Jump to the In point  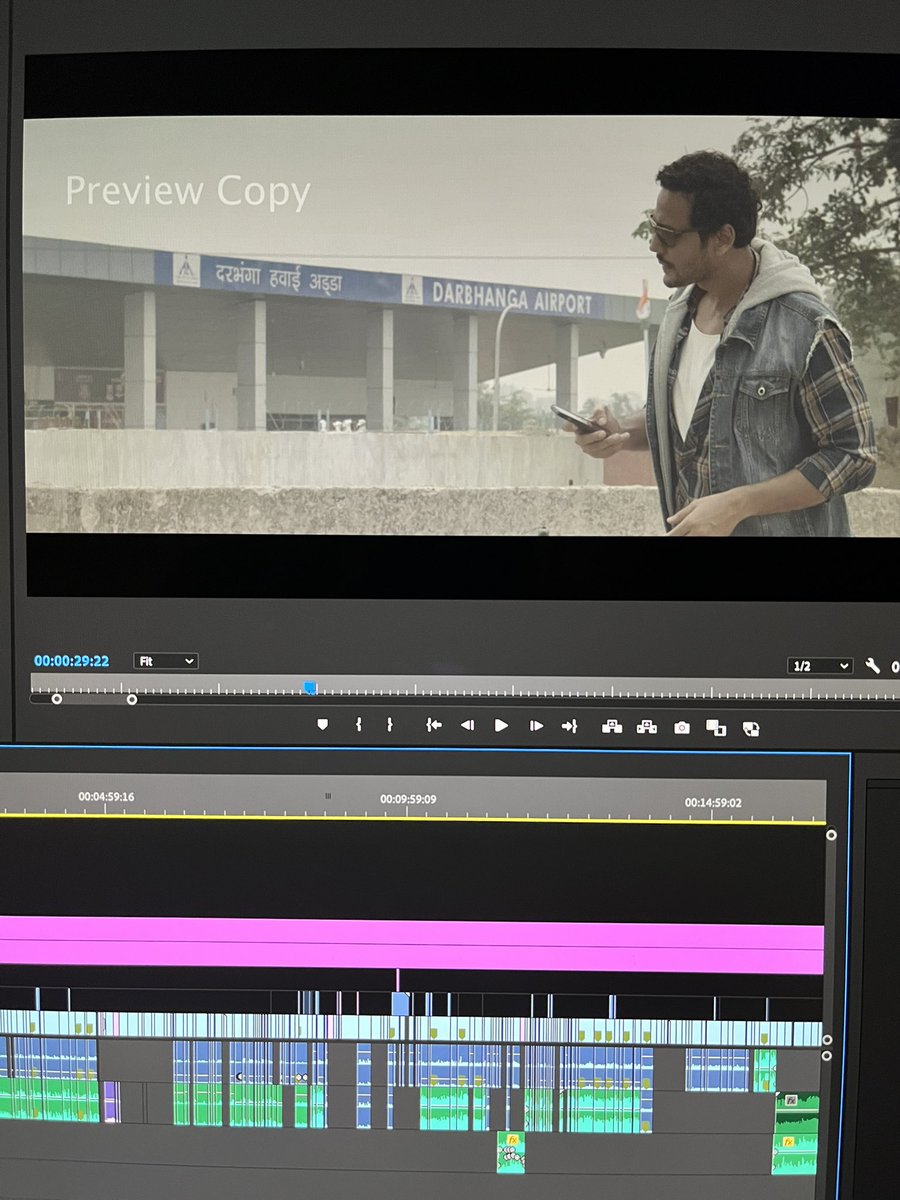click(433, 726)
